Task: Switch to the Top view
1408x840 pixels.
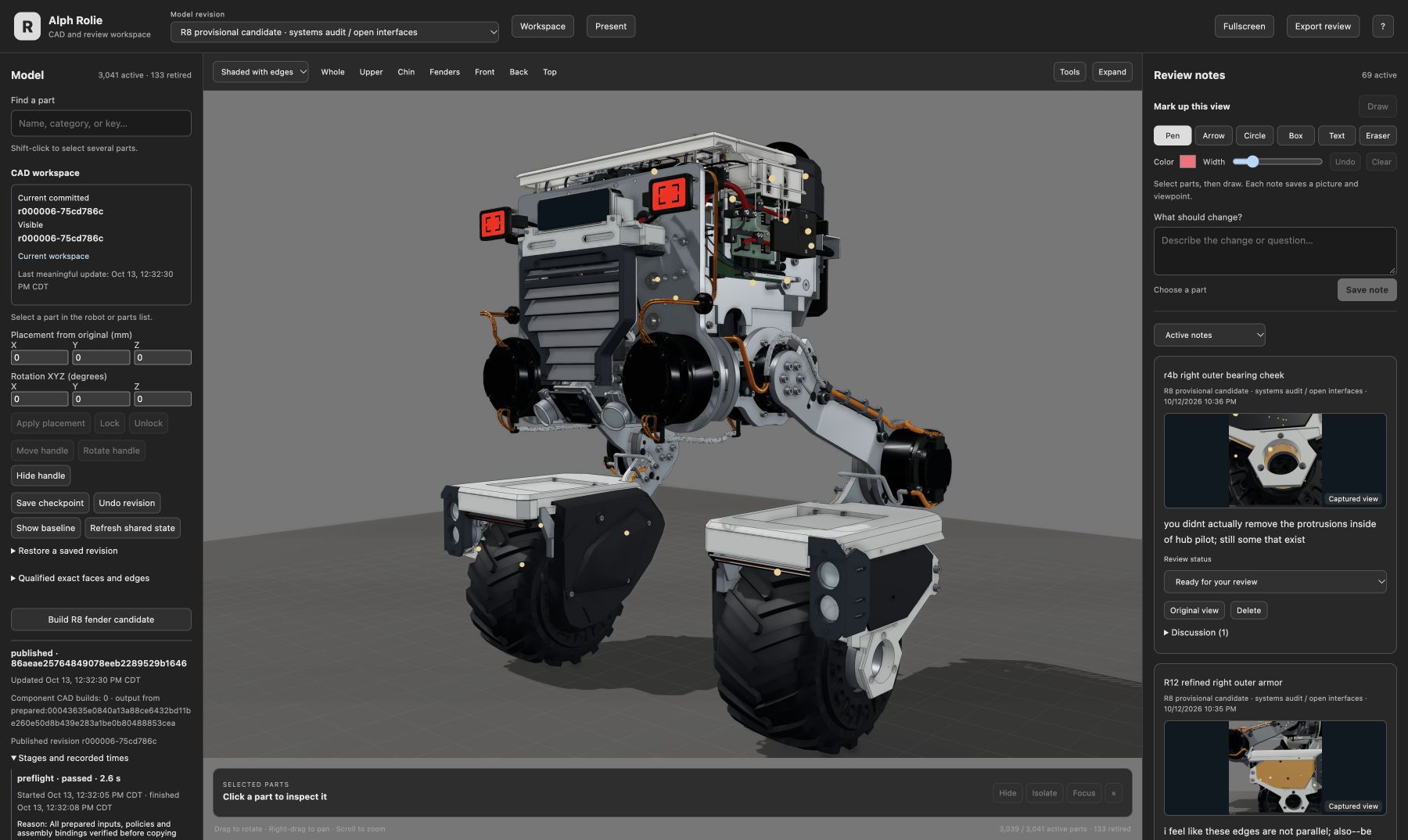Action: (550, 72)
